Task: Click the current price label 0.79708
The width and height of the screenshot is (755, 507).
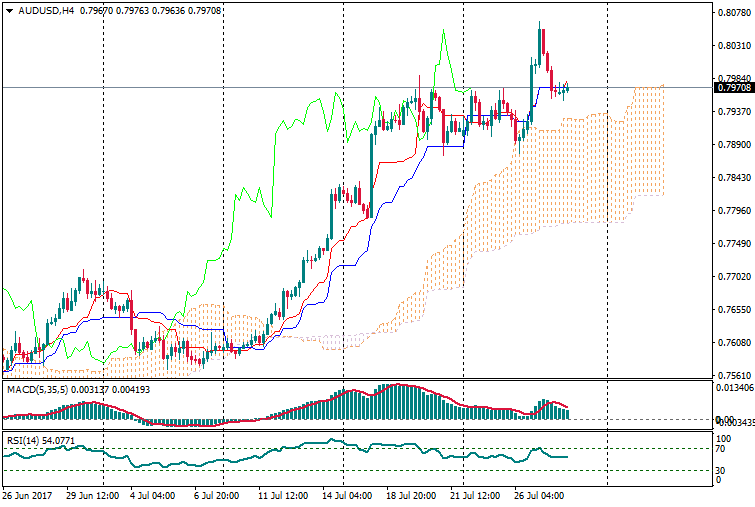Action: pyautogui.click(x=732, y=88)
